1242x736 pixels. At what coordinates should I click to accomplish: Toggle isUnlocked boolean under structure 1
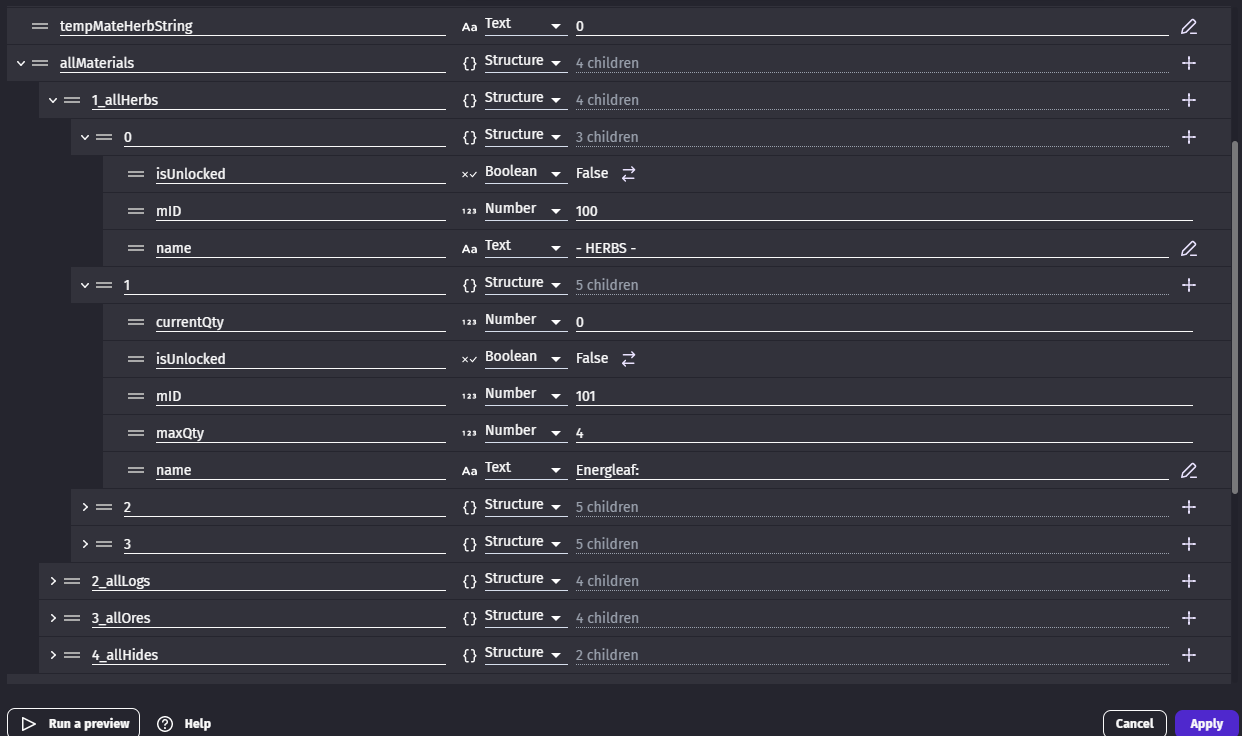coord(628,359)
